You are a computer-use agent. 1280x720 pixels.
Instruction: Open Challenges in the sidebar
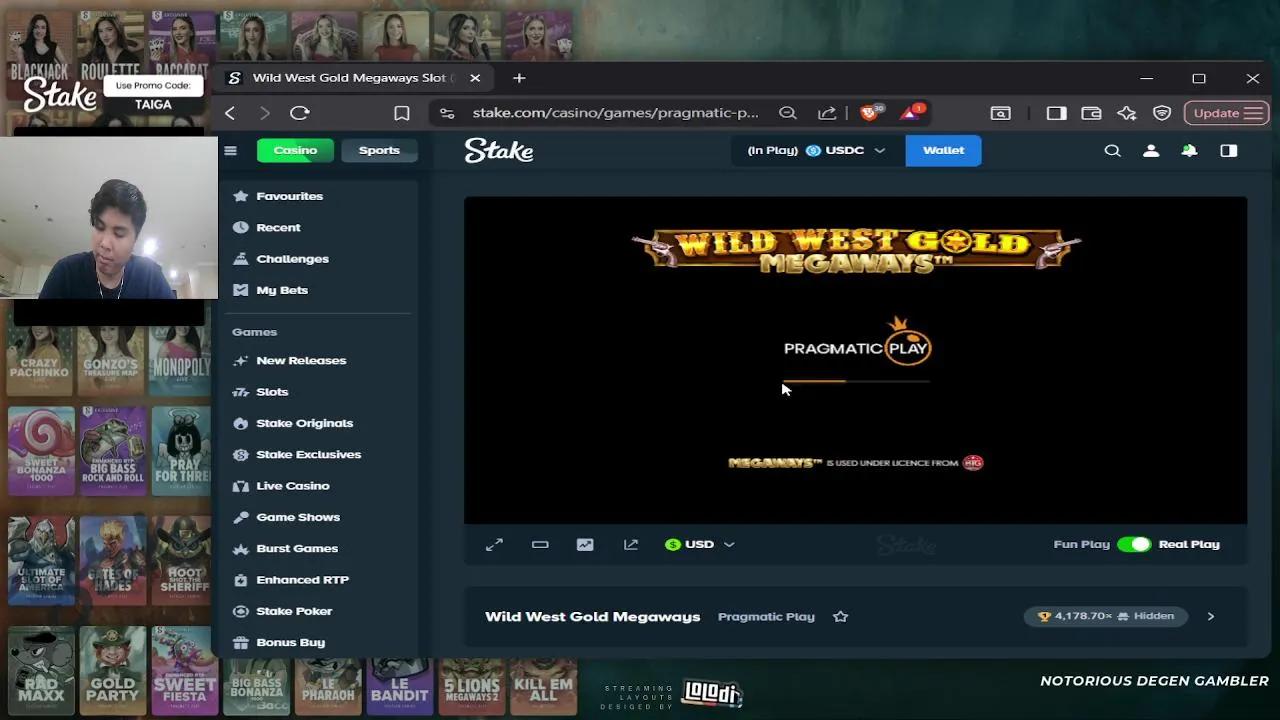coord(292,258)
